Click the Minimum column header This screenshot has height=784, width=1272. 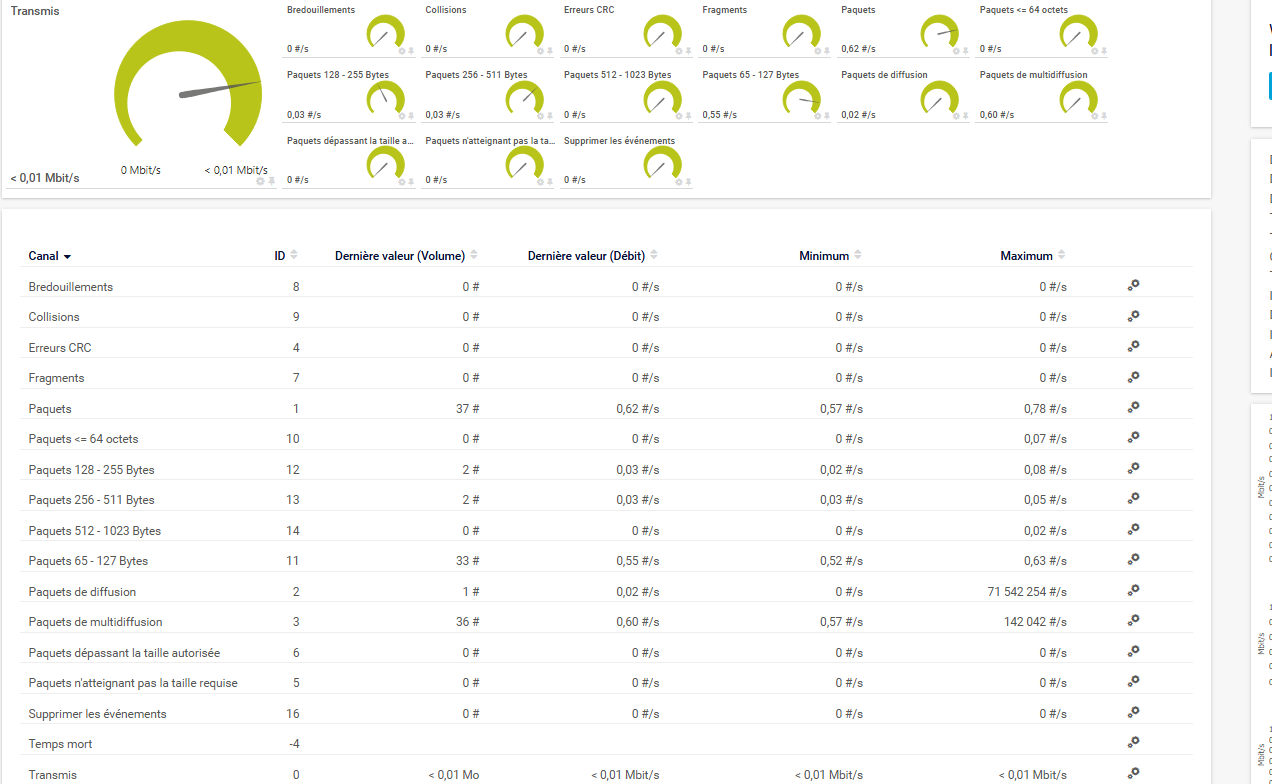point(823,256)
